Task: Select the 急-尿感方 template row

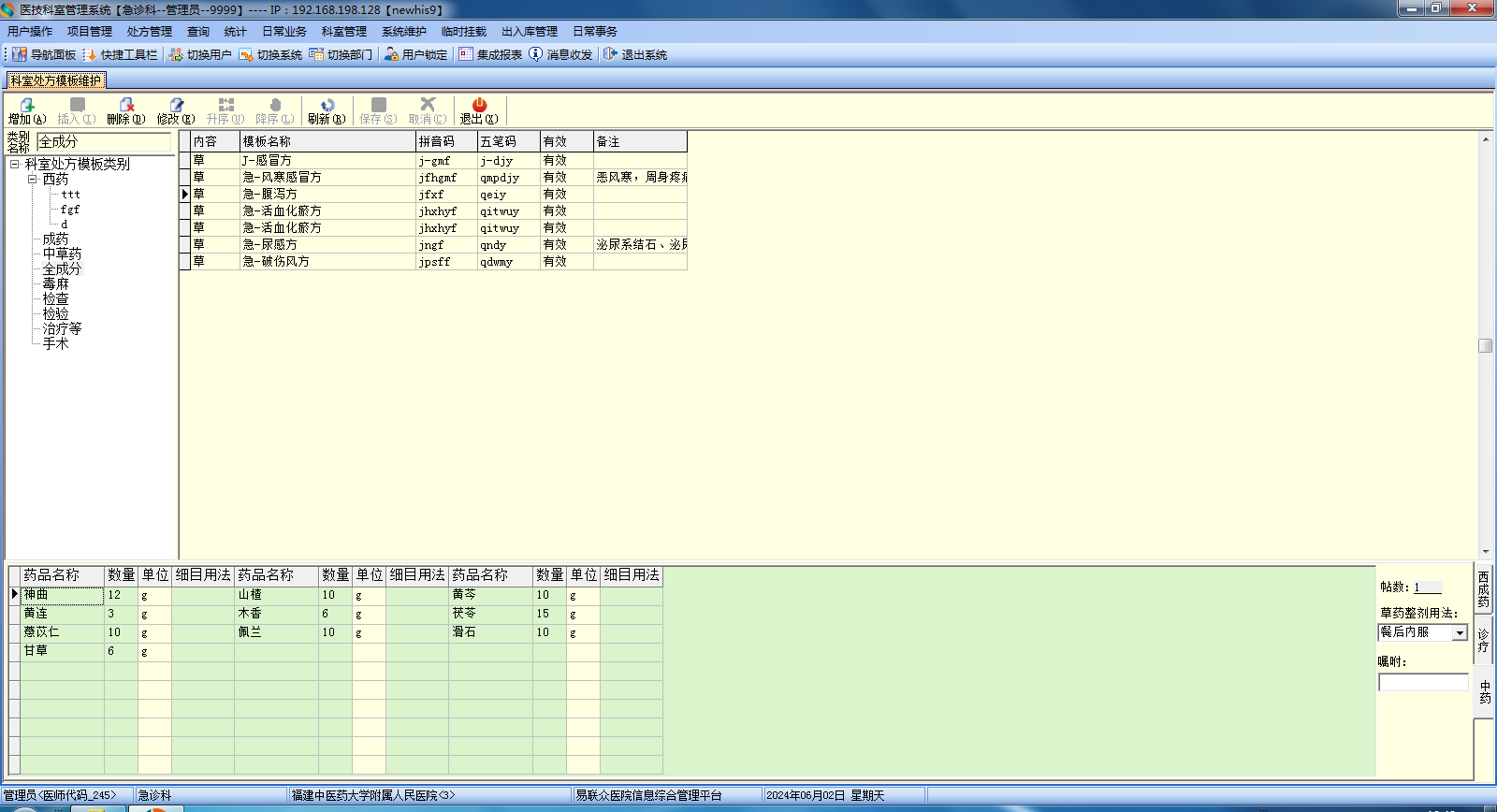Action: click(x=433, y=245)
